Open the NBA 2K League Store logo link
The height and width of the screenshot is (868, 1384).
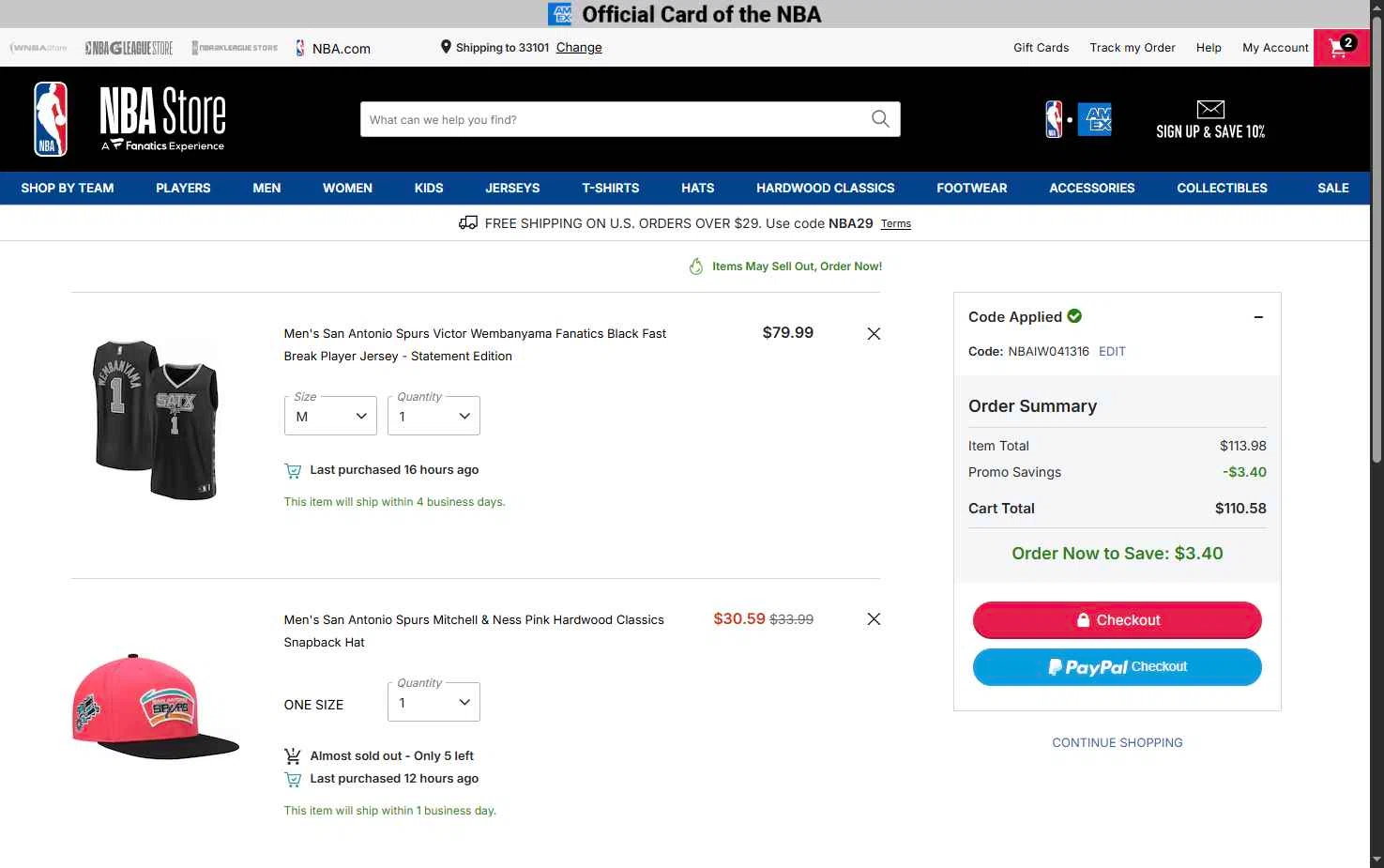tap(235, 48)
